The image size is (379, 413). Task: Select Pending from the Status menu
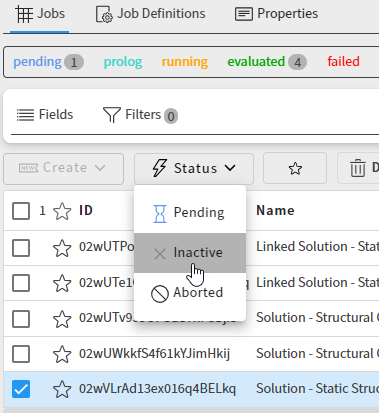(x=190, y=213)
